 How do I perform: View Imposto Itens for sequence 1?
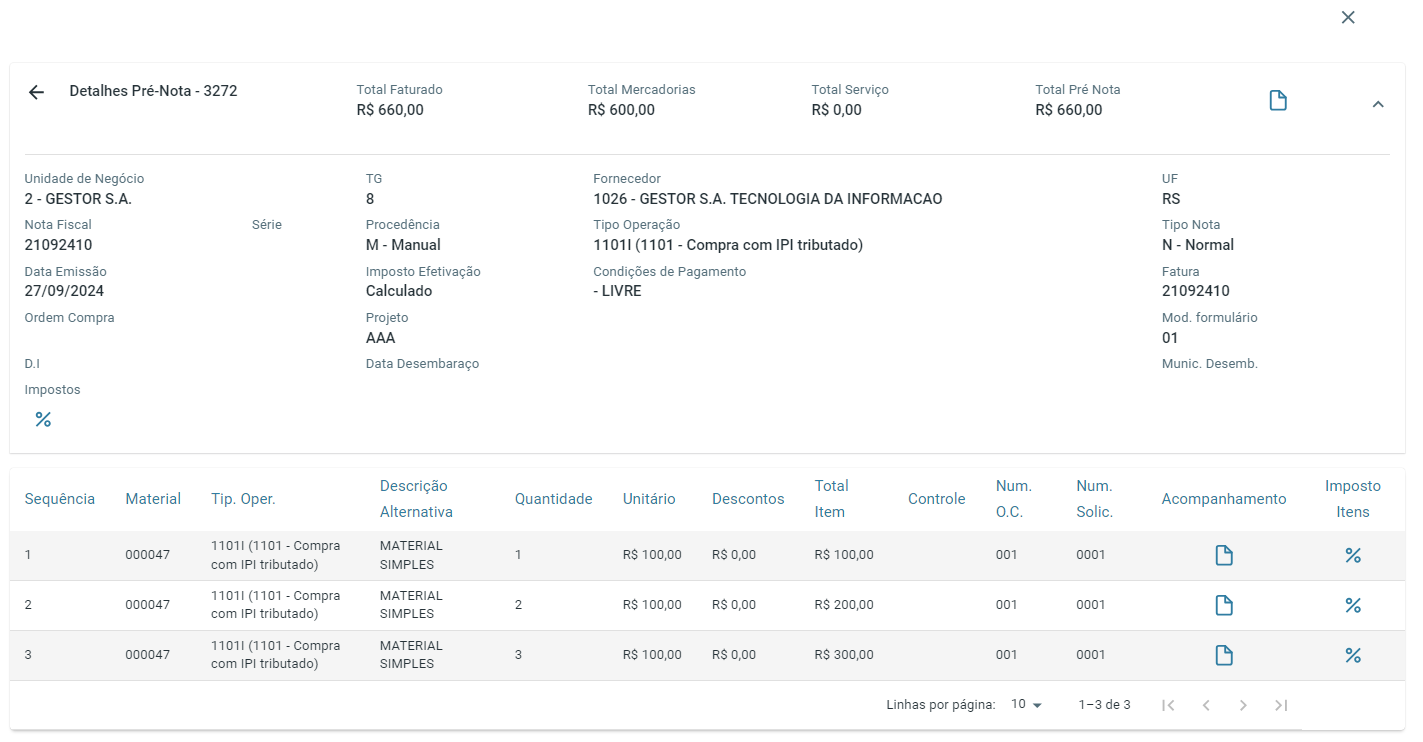click(1352, 556)
